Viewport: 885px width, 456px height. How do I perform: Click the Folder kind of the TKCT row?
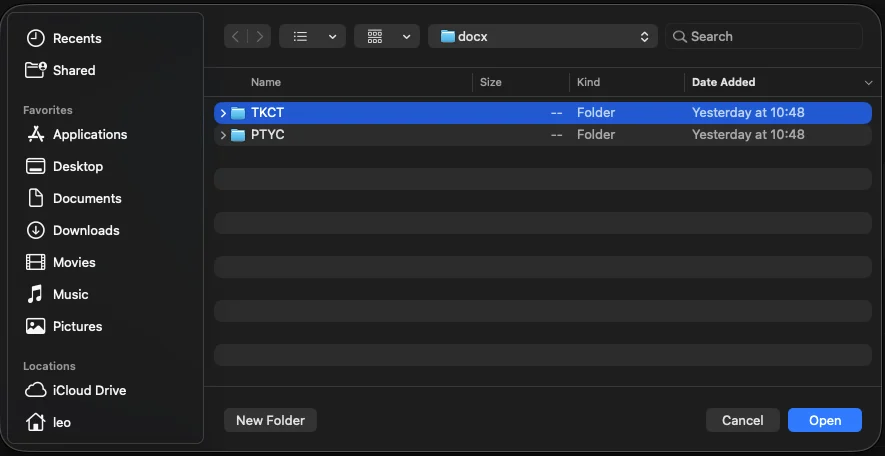(x=596, y=113)
